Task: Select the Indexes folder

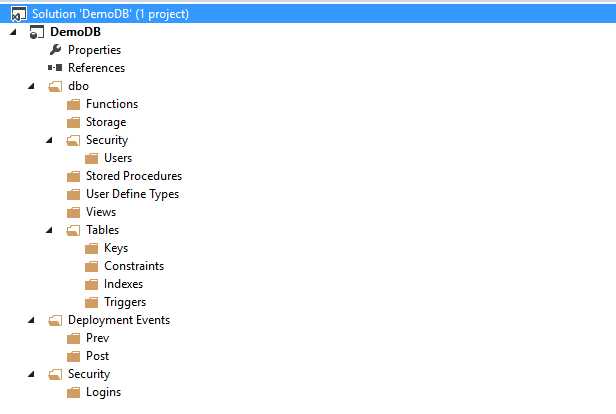Action: (x=123, y=284)
